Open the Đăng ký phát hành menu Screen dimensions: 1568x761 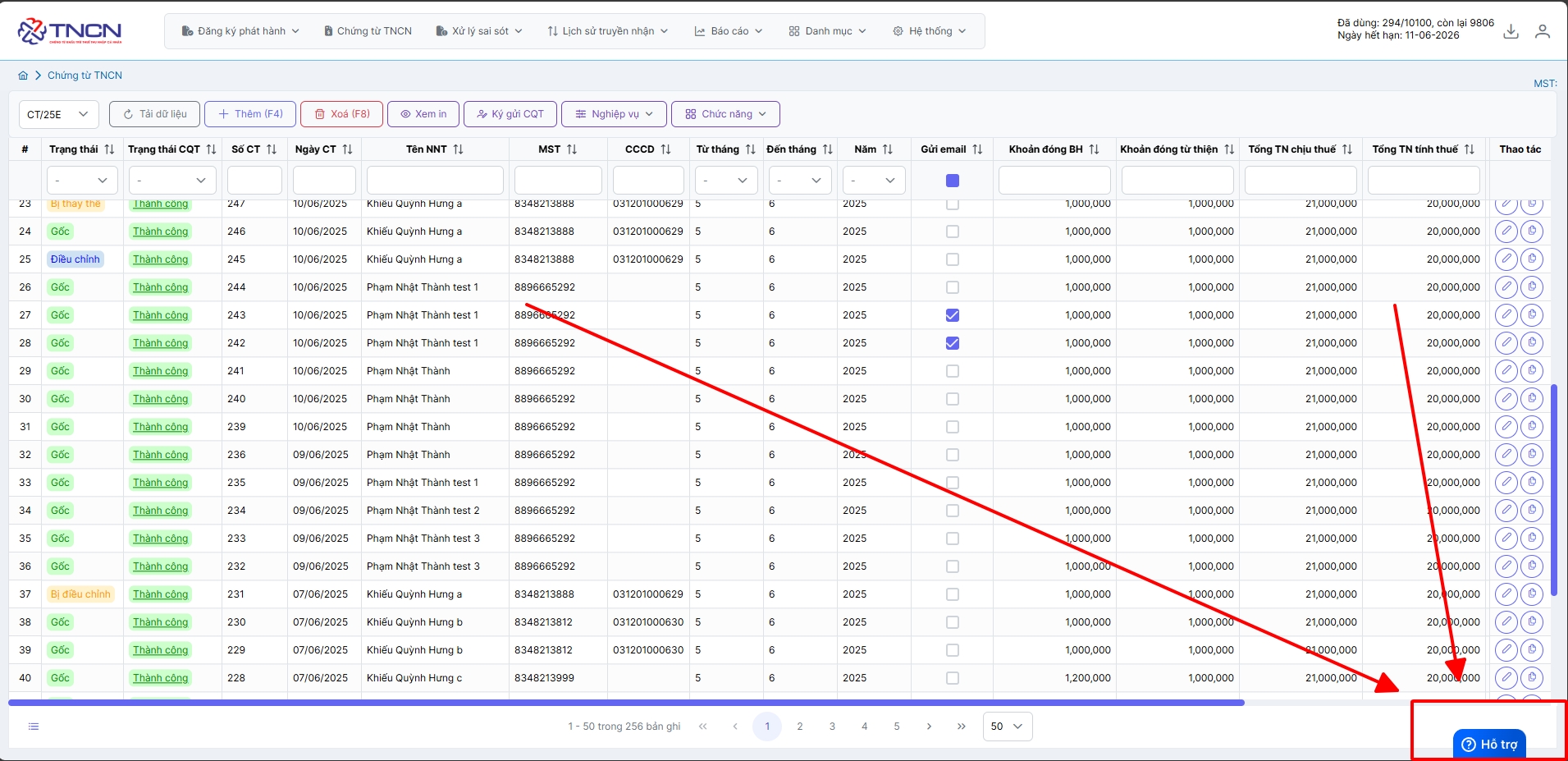(x=240, y=31)
